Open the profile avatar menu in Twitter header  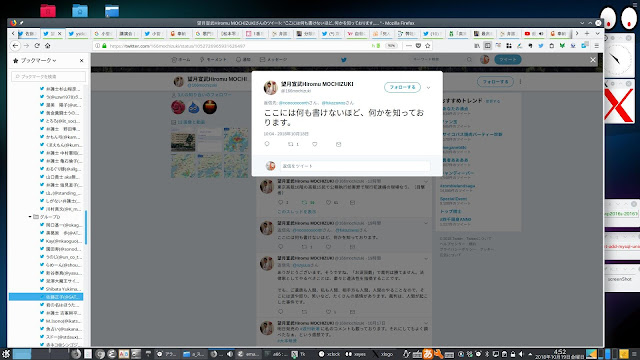[x=484, y=60]
